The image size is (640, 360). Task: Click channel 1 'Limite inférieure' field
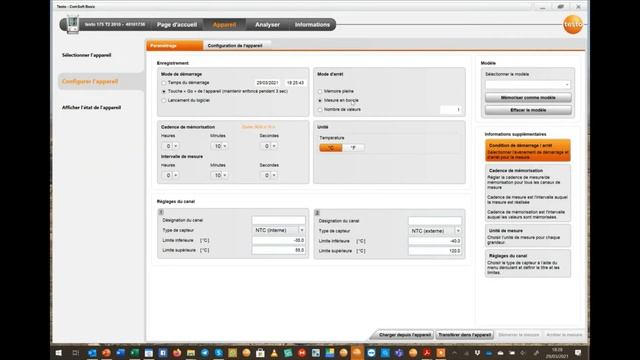point(278,240)
